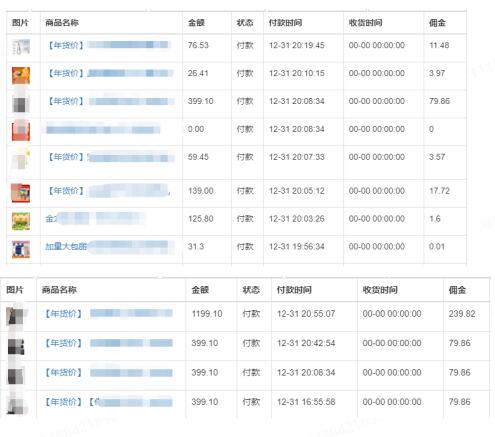Open the 【年货价】 product link in the 76.53 row

[x=108, y=45]
